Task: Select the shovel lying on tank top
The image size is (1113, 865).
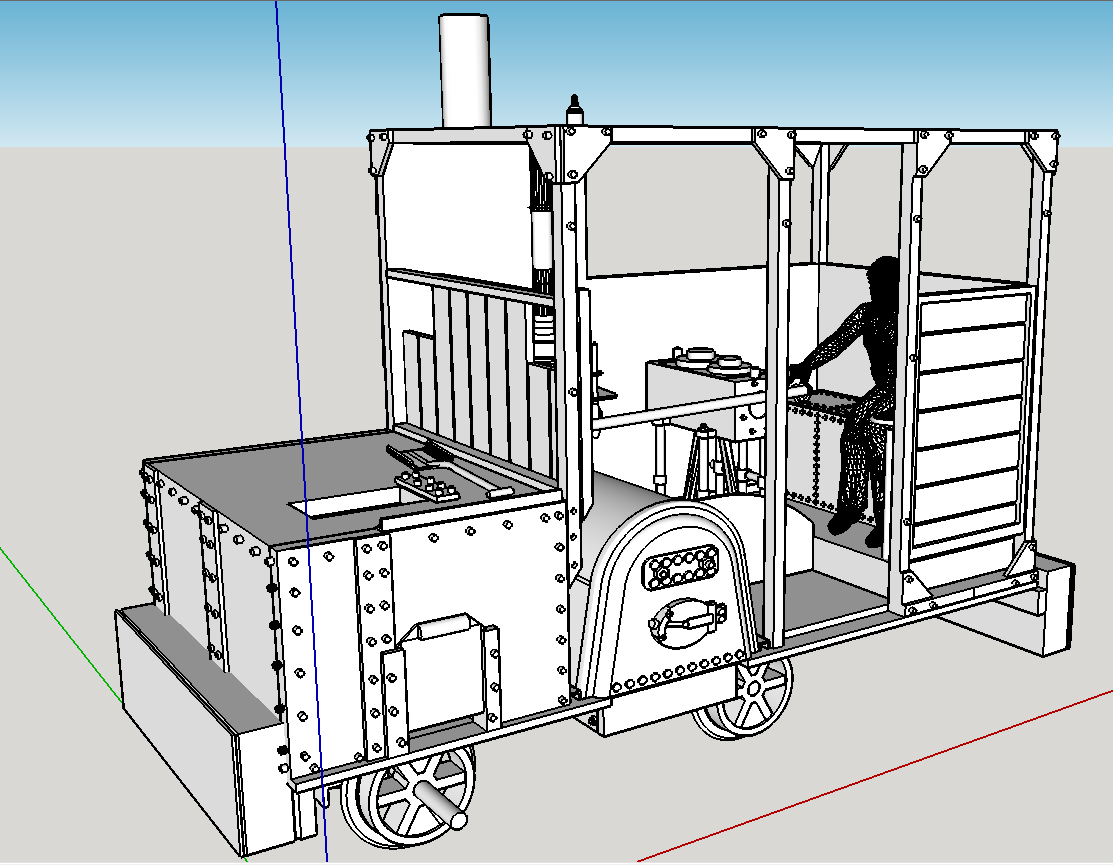Action: tap(449, 468)
